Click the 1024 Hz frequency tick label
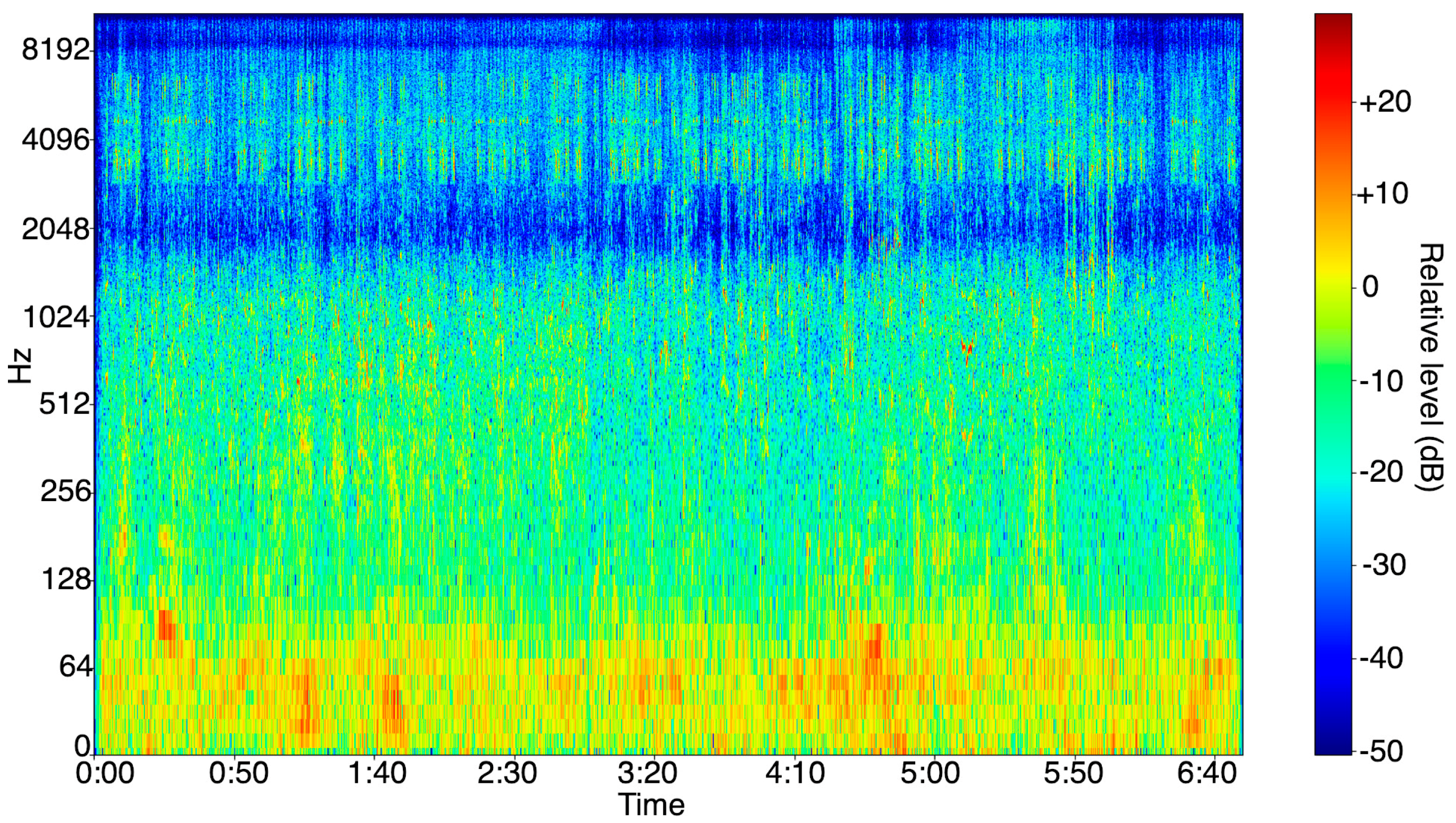This screenshot has height=823, width=1456. click(56, 317)
